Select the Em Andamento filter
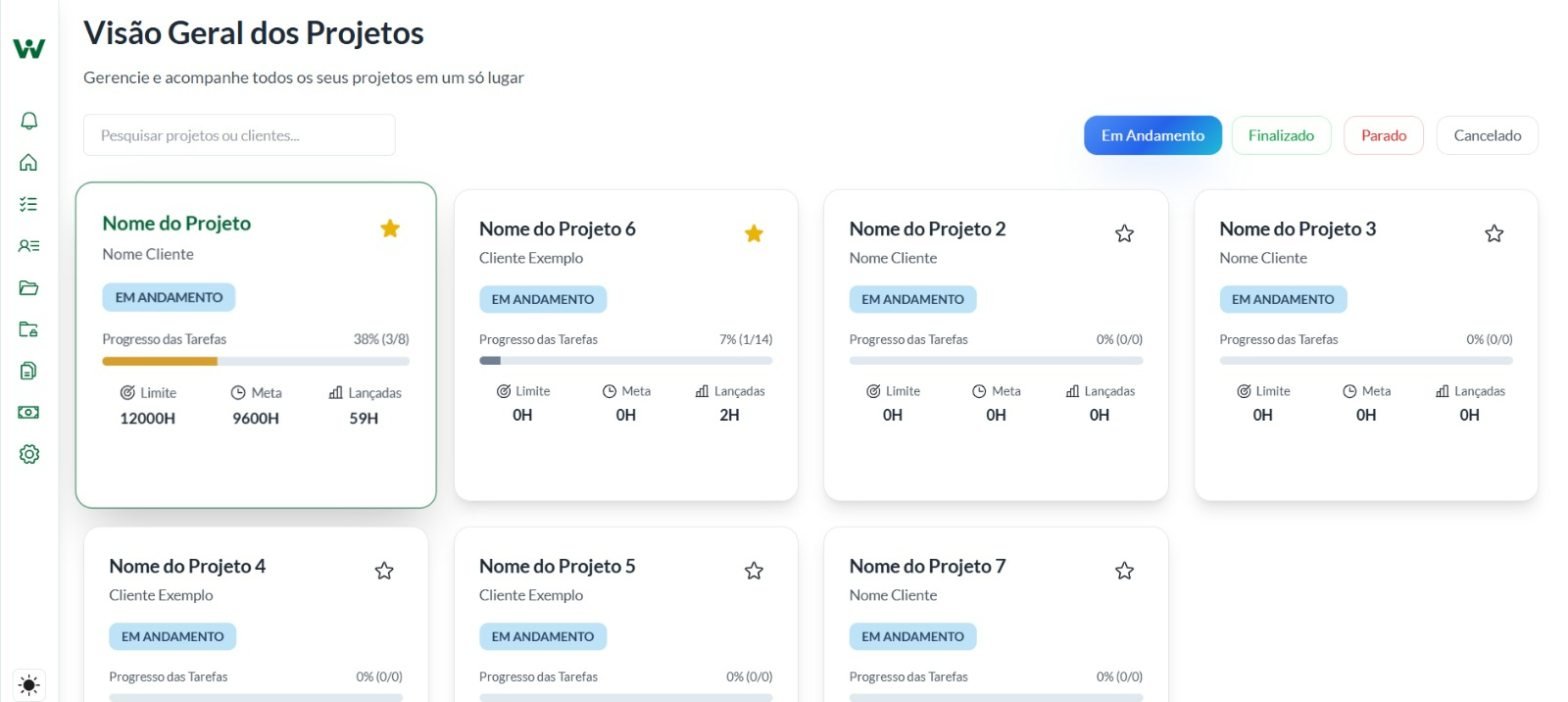This screenshot has width=1568, height=702. [x=1152, y=135]
